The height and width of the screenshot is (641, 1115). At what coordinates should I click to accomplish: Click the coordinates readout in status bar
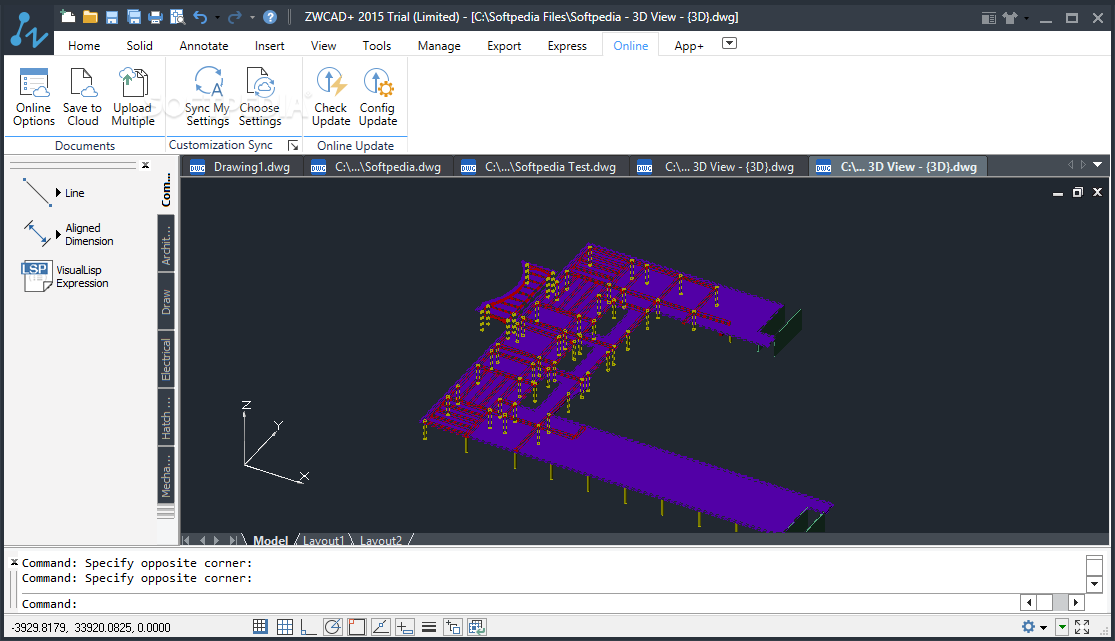[91, 627]
